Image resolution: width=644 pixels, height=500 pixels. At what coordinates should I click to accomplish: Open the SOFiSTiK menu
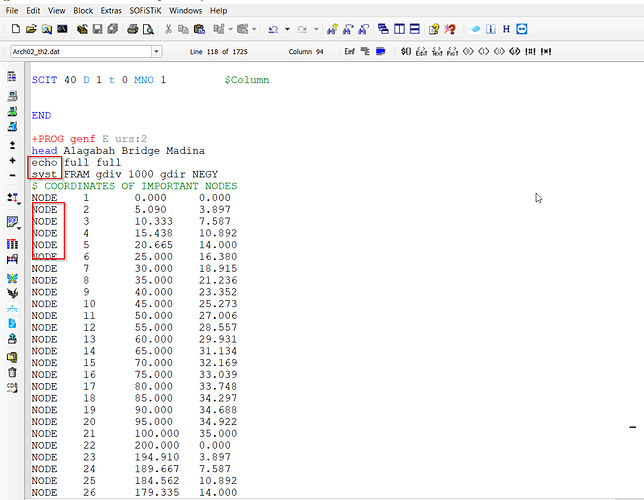(145, 11)
